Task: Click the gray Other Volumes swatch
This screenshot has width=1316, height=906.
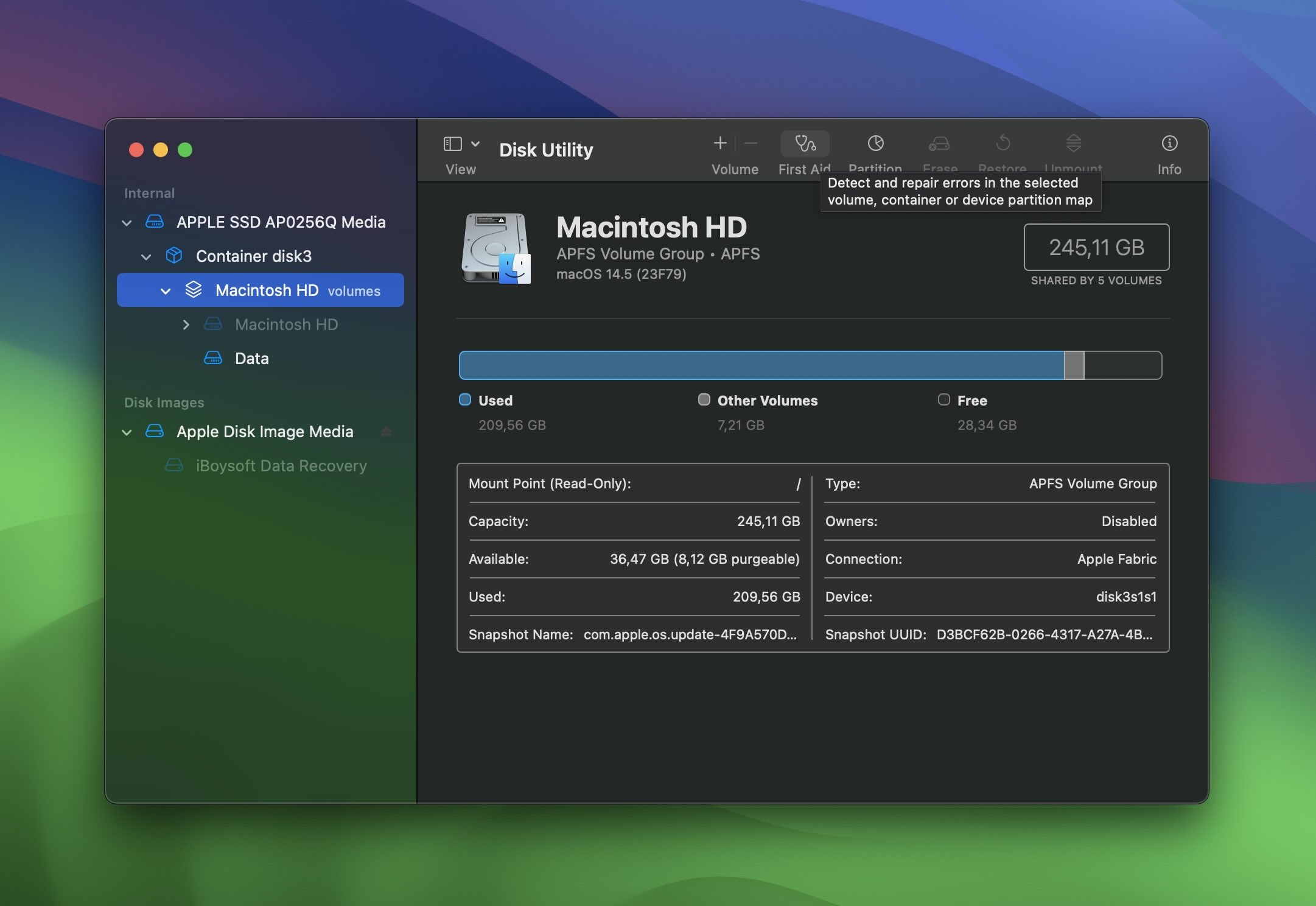Action: coord(704,399)
